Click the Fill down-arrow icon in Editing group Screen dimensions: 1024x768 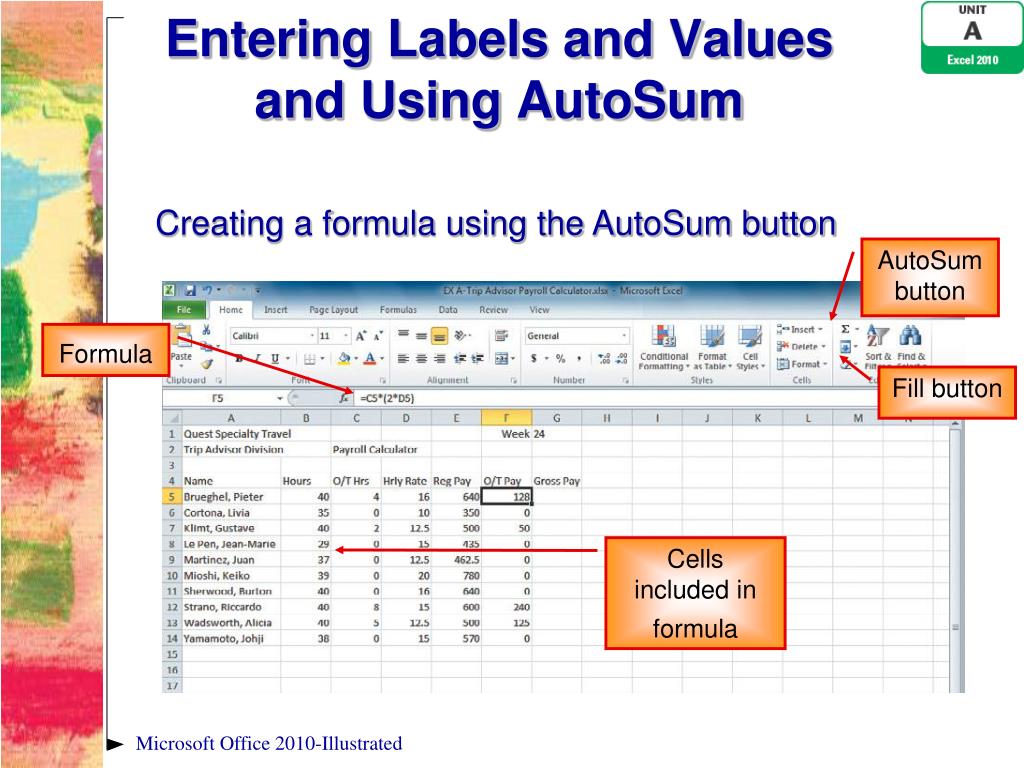pos(845,347)
